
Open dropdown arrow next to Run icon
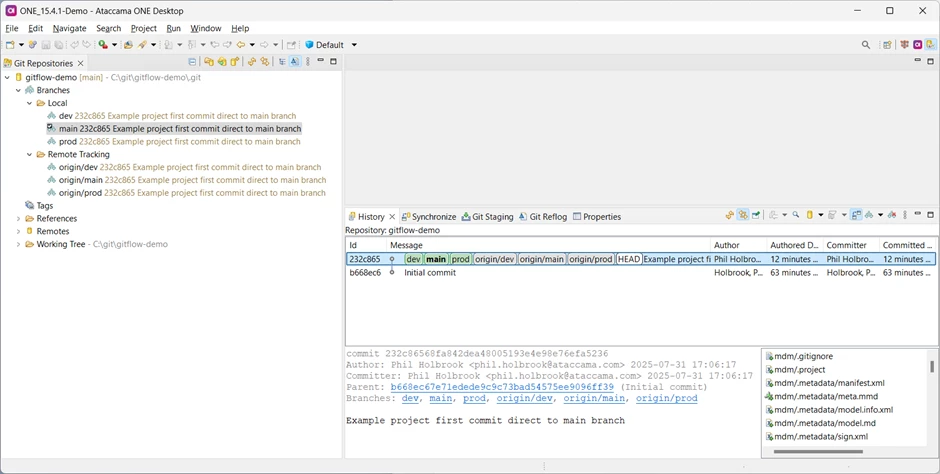pos(115,45)
